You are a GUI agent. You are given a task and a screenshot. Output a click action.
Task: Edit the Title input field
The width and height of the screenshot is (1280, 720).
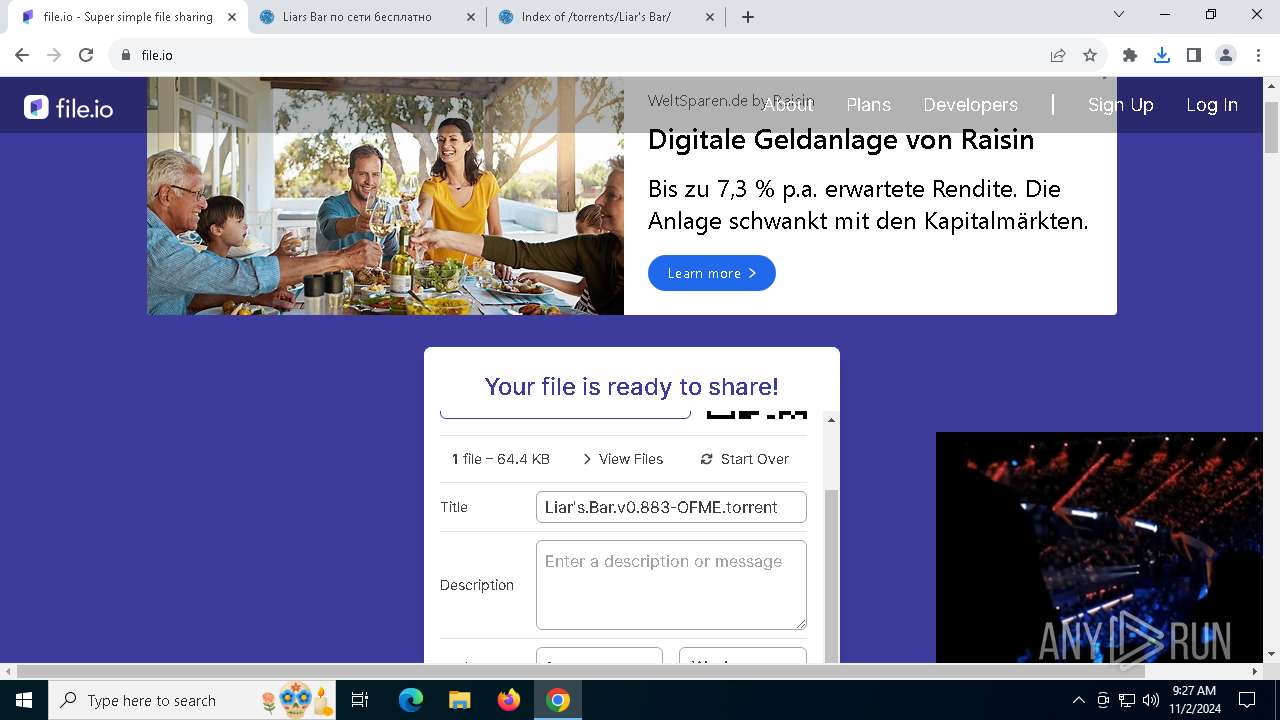[x=671, y=507]
